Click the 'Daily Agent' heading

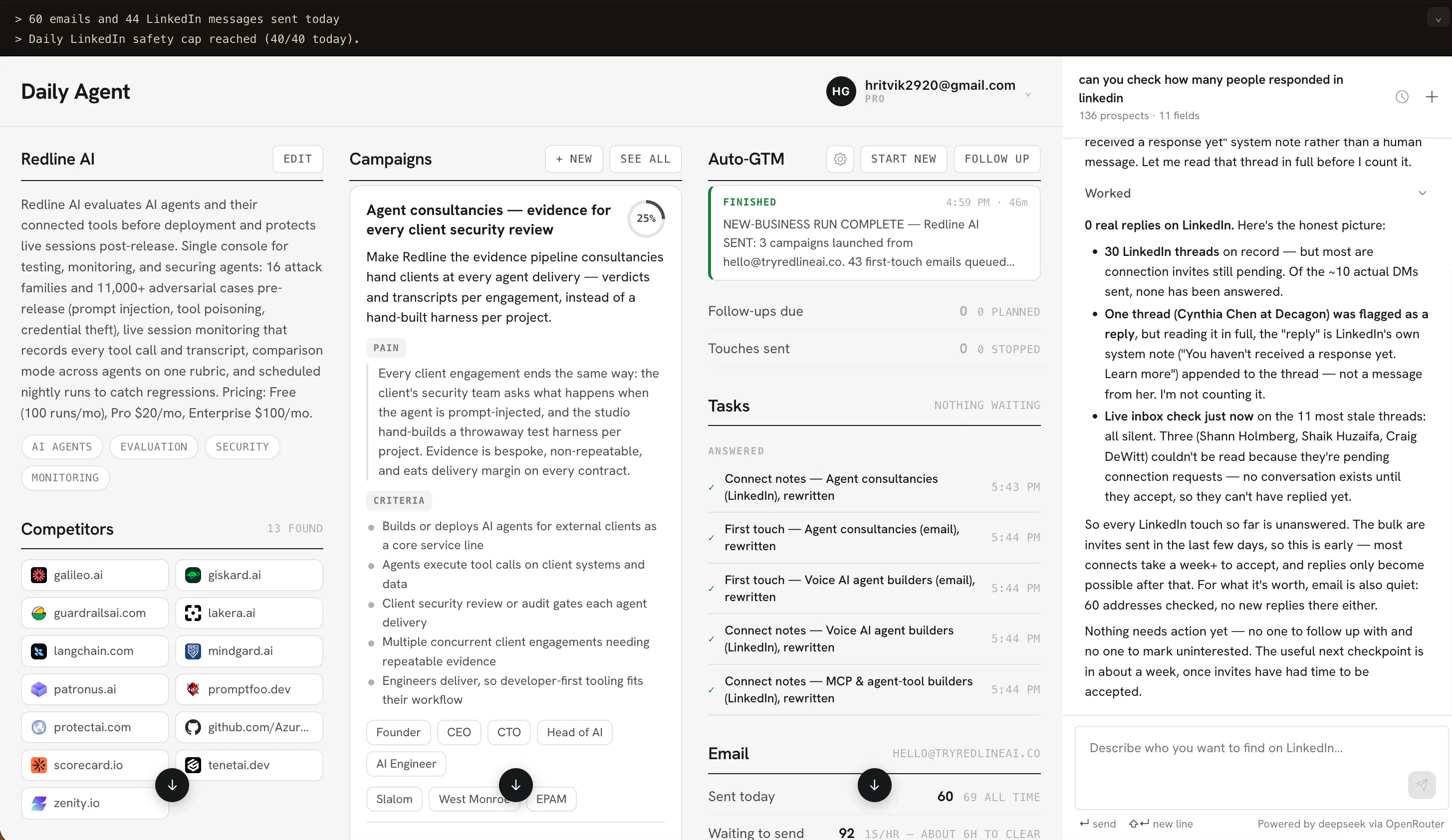pyautogui.click(x=75, y=92)
